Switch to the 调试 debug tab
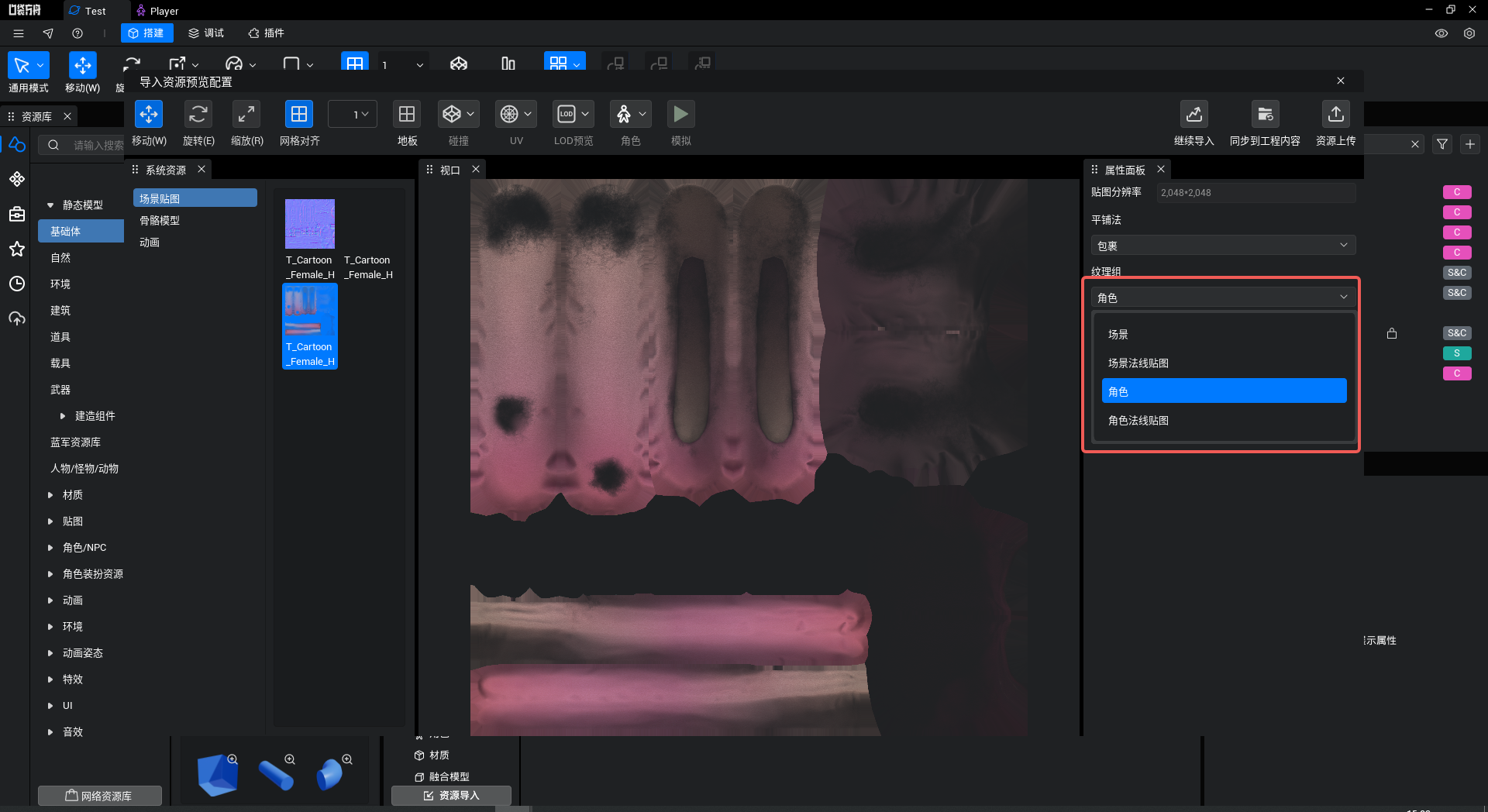 (x=206, y=33)
